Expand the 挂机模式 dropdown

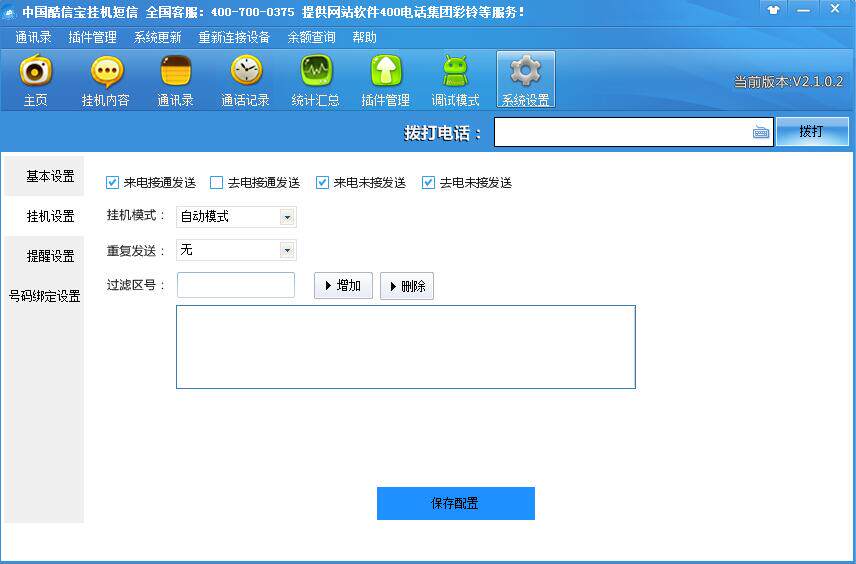pos(287,217)
